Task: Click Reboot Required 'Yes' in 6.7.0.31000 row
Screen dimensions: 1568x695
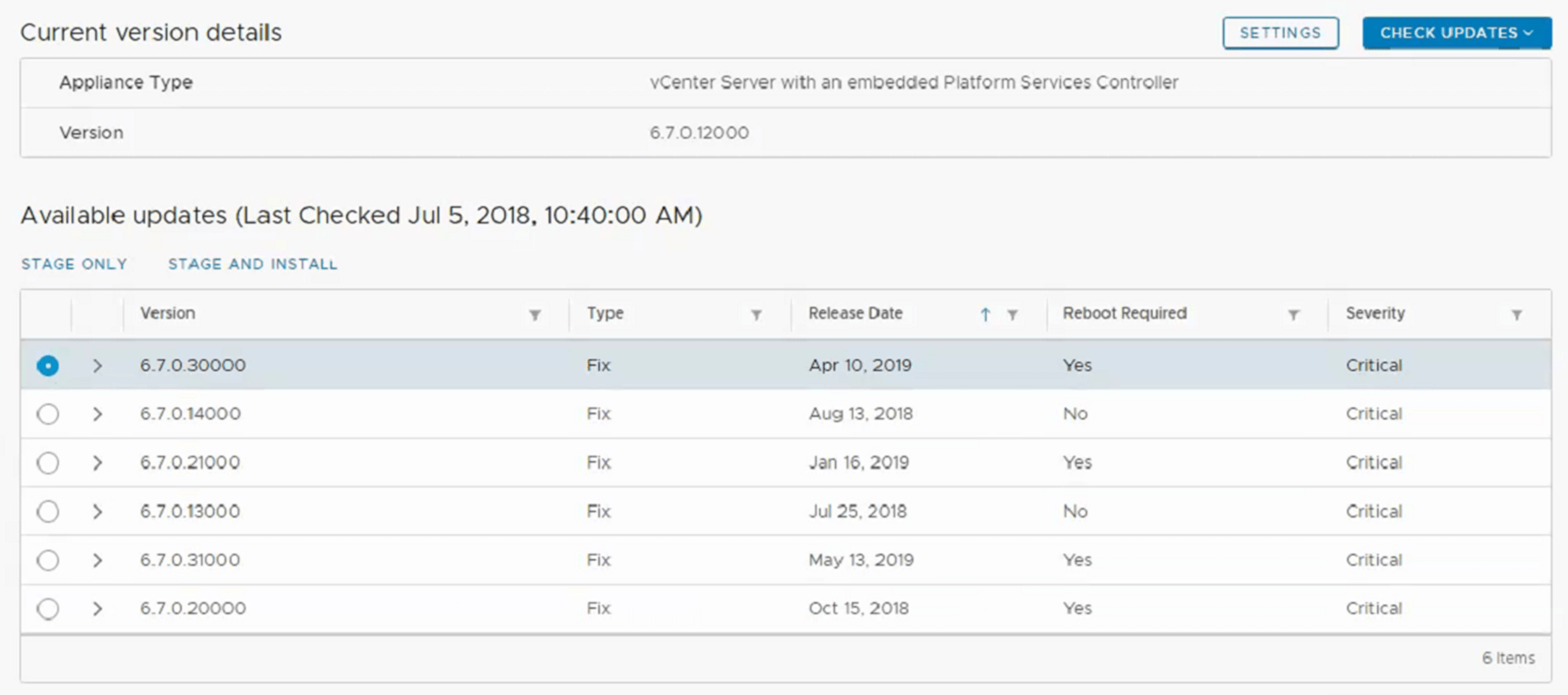Action: pos(1077,560)
